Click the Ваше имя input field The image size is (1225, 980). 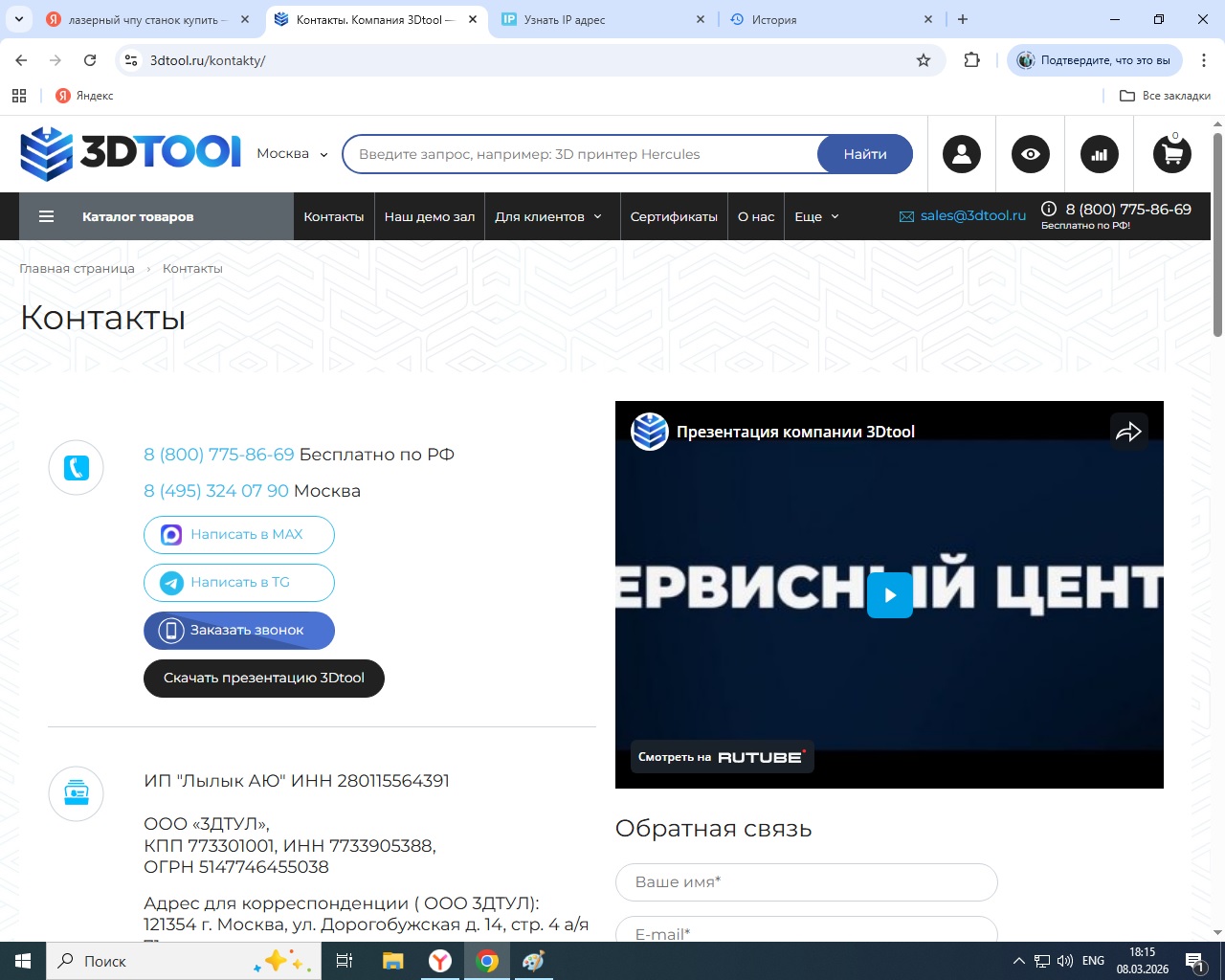tap(807, 882)
